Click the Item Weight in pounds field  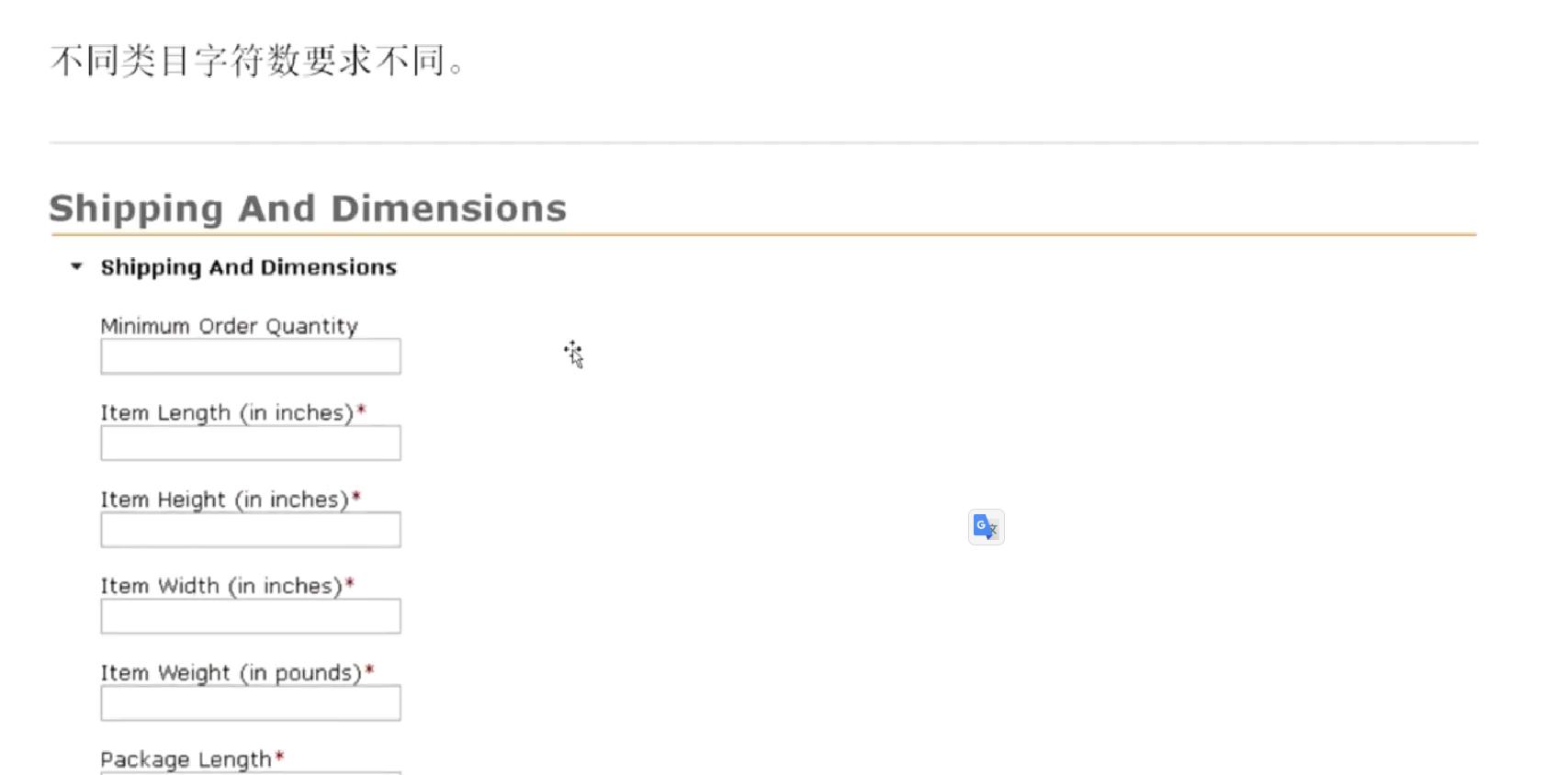coord(251,702)
